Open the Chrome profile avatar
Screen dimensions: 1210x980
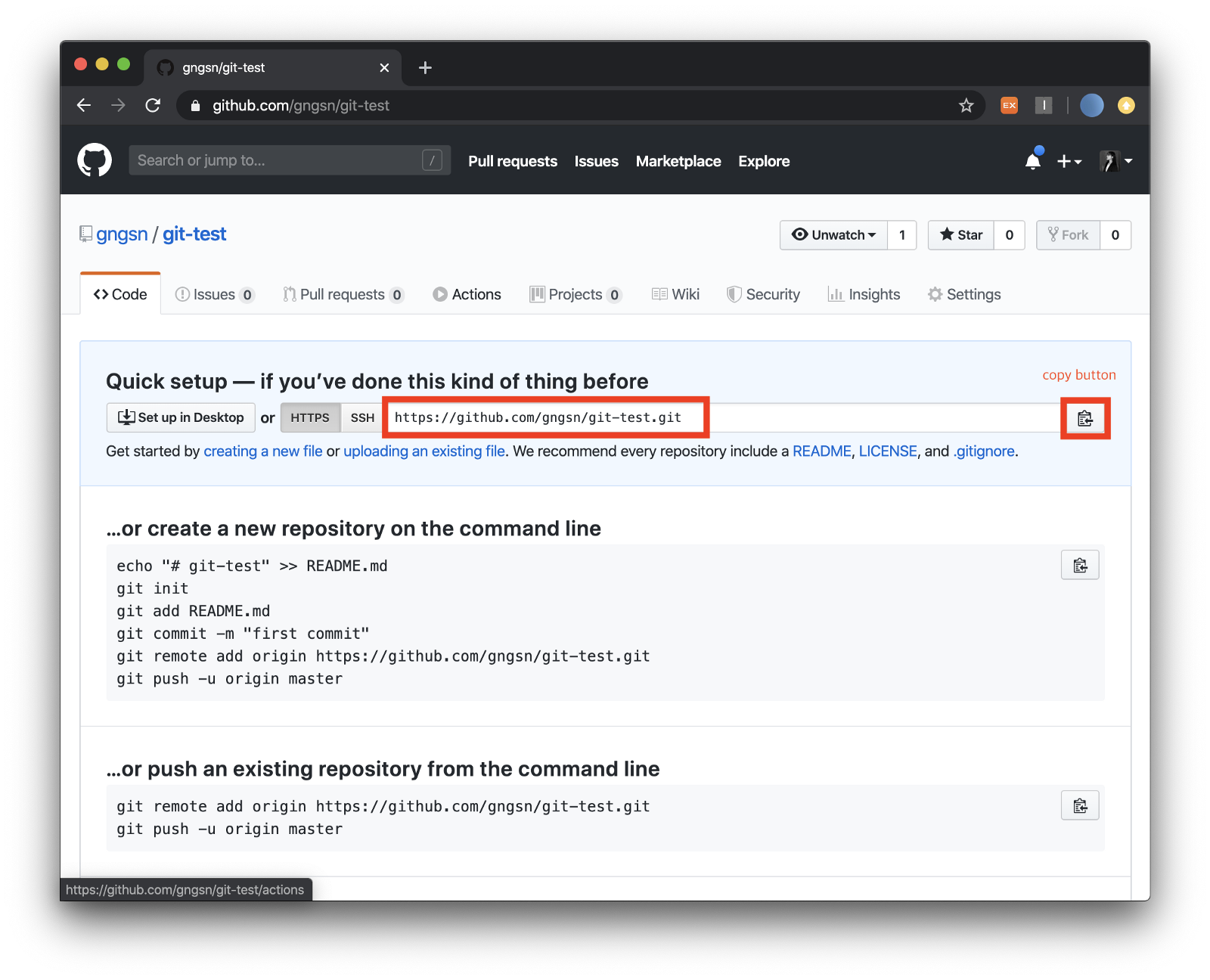click(x=1091, y=105)
